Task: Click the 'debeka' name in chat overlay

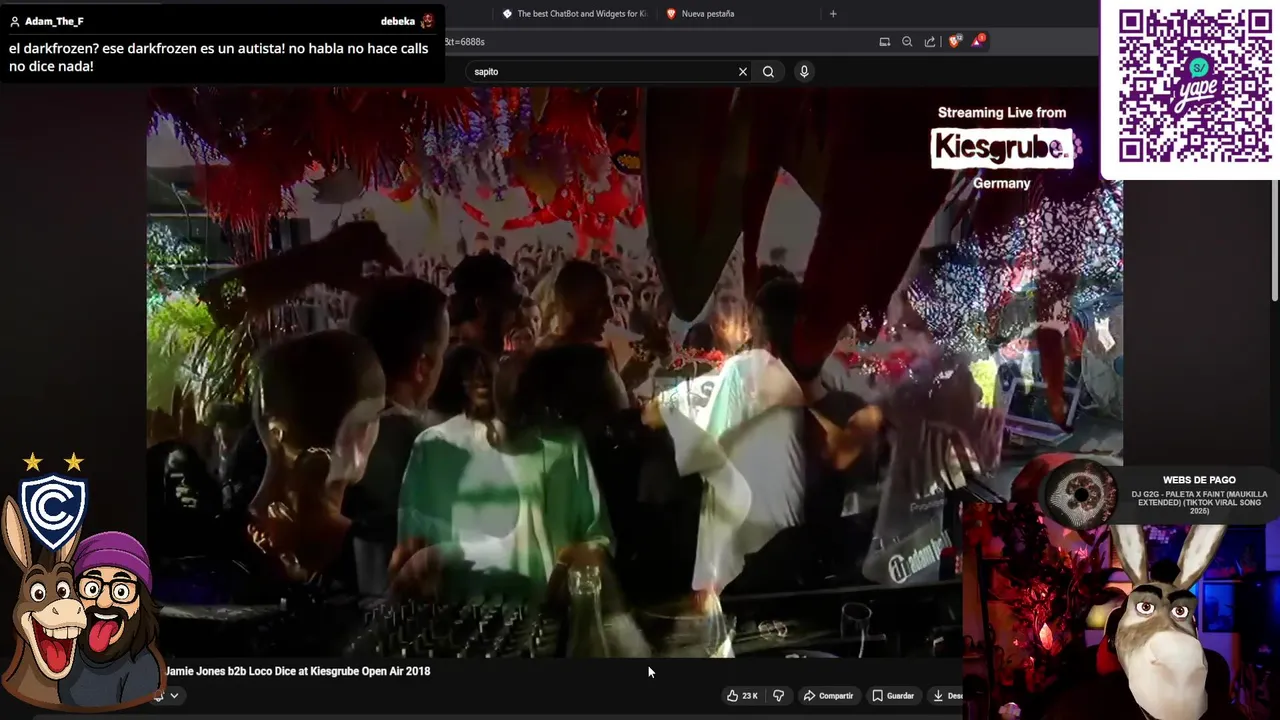Action: click(x=398, y=21)
